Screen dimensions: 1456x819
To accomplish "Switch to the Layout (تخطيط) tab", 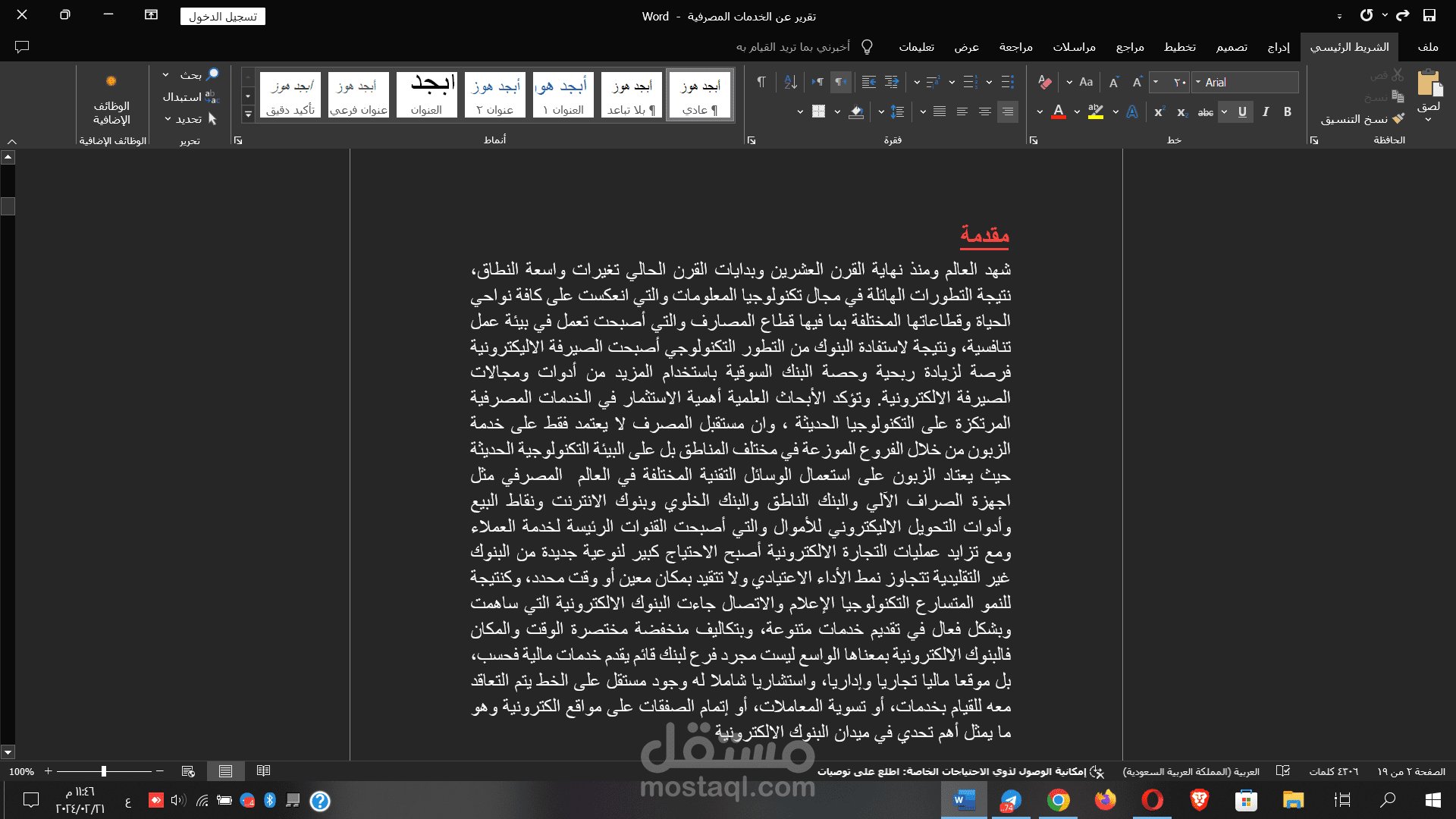I will 1180,47.
